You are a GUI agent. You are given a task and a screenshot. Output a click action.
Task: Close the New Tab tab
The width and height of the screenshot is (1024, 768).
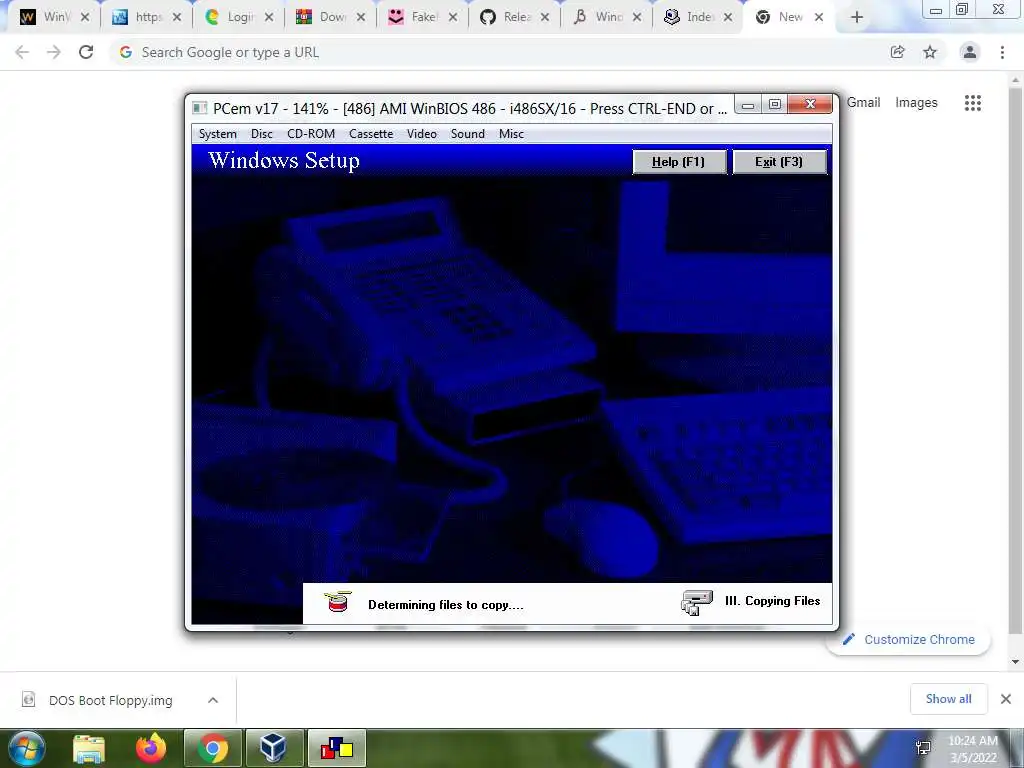[819, 18]
